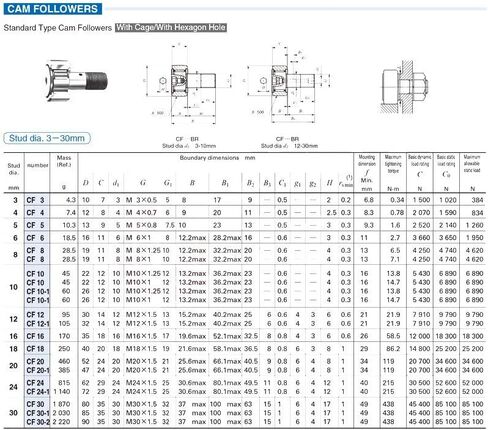Viewport: 488px width, 430px height.
Task: Click the Stud dia. 3–30mm badge
Action: click(x=47, y=138)
